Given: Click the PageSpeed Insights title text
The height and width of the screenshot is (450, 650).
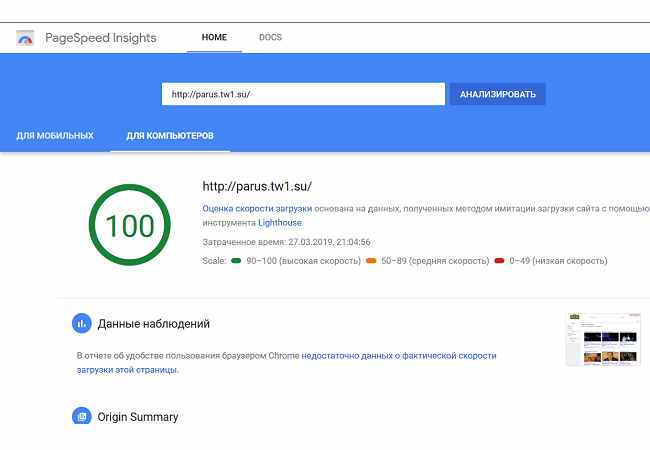Looking at the screenshot, I should coord(101,38).
